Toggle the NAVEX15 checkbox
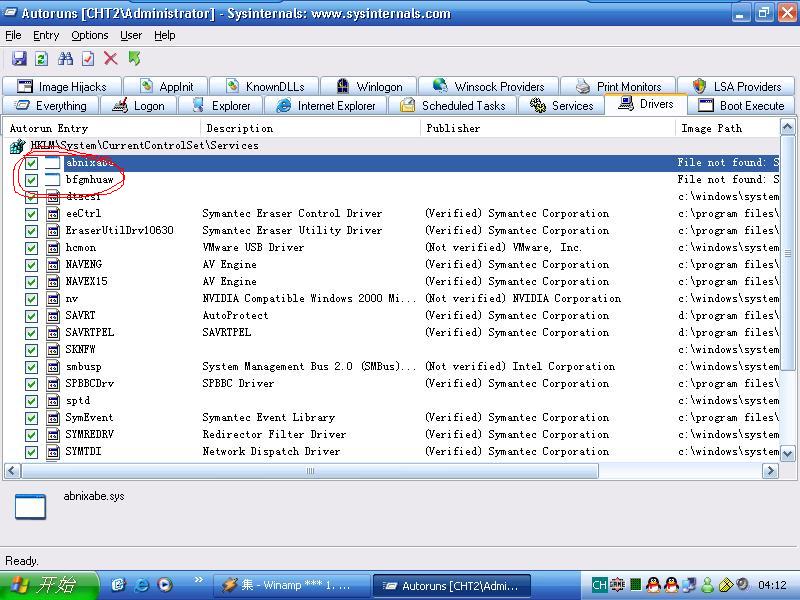The image size is (800, 600). (x=31, y=282)
